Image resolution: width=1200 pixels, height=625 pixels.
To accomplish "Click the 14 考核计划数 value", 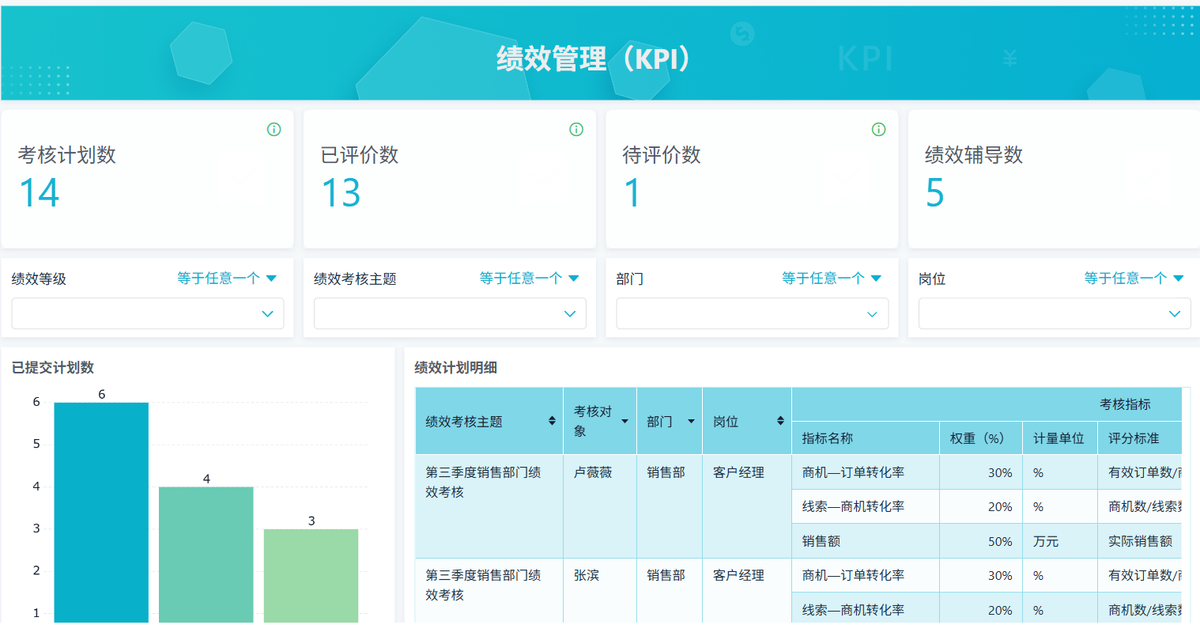I will click(40, 192).
